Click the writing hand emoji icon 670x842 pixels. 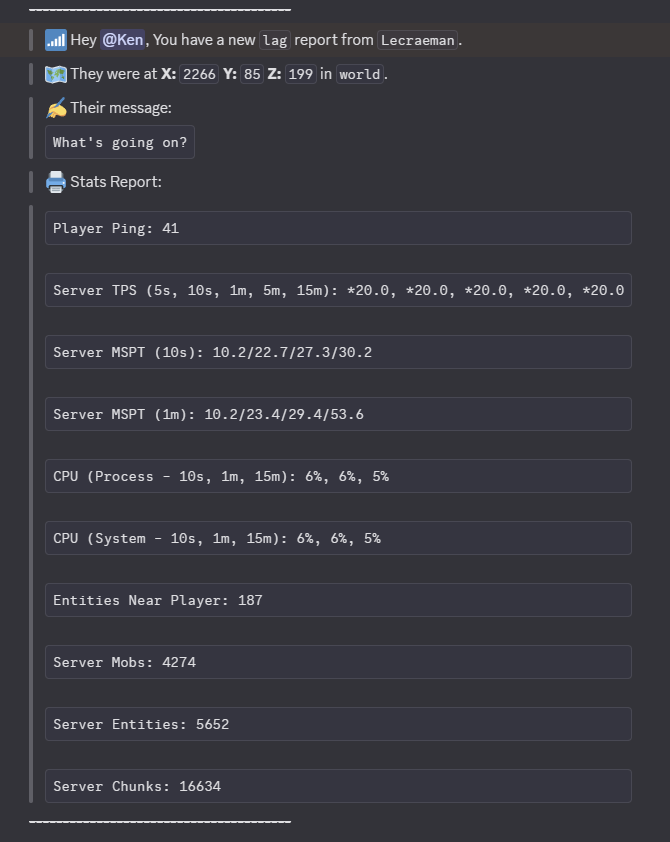[56, 108]
